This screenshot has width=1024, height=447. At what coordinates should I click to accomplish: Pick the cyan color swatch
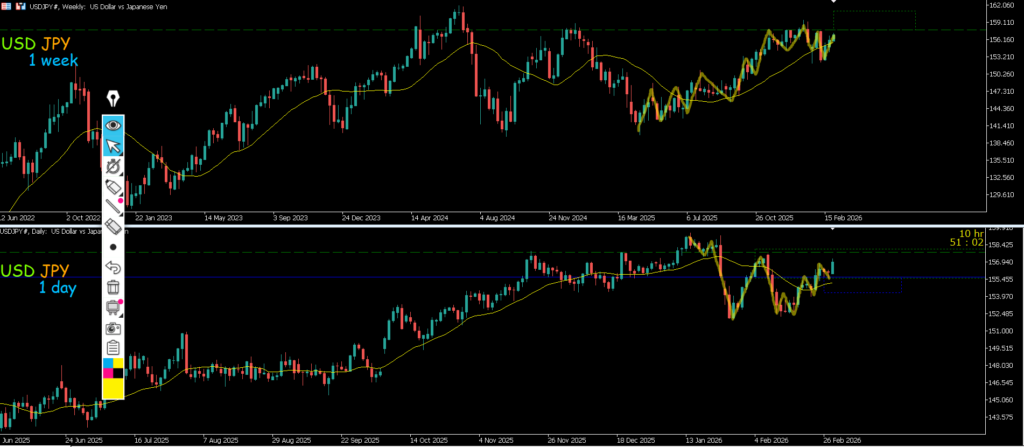tap(108, 362)
